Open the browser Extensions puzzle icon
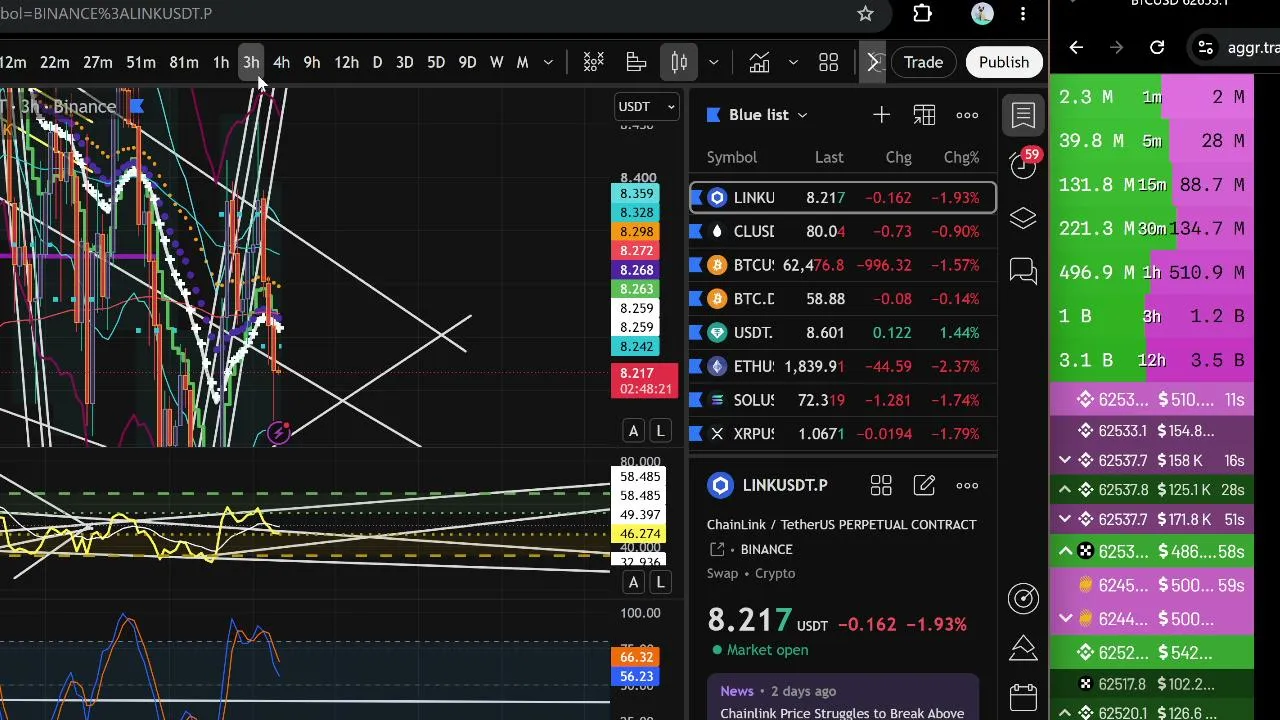Screen dimensions: 1280x720 pos(922,14)
